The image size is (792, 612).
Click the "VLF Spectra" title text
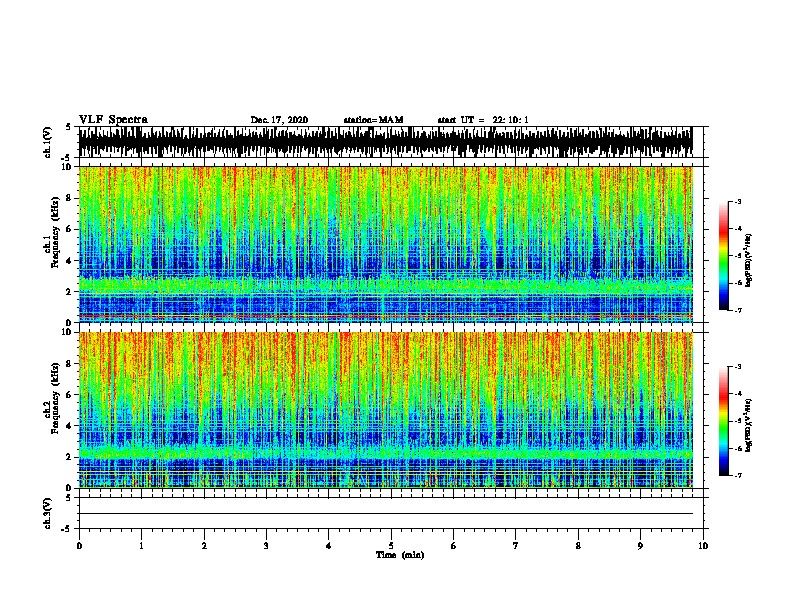pyautogui.click(x=113, y=119)
